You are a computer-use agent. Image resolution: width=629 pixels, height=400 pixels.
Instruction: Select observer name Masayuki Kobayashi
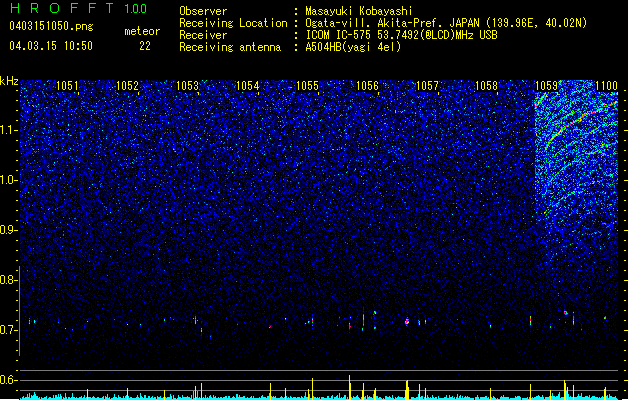[x=359, y=11]
